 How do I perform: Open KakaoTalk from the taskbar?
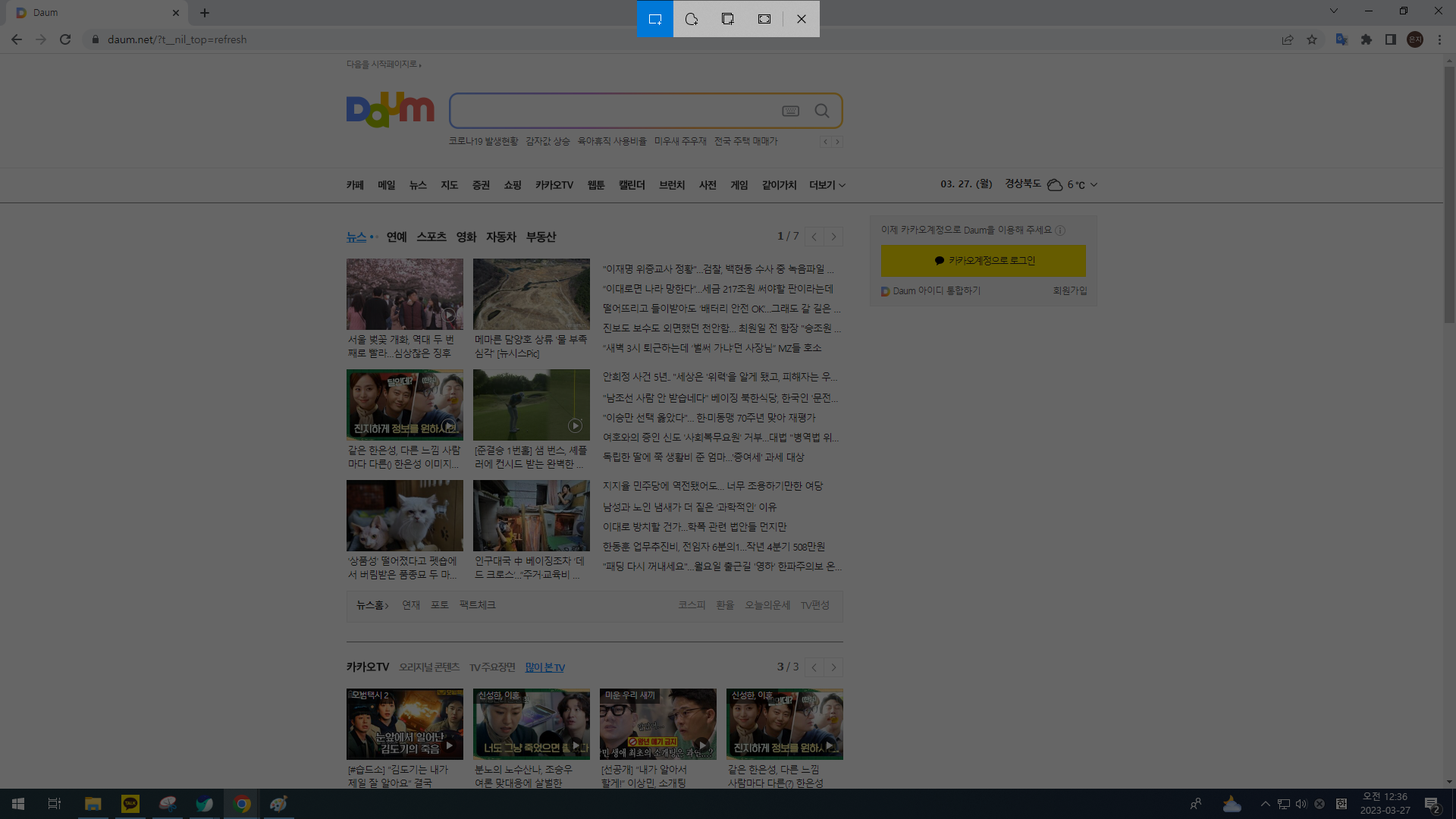point(130,804)
